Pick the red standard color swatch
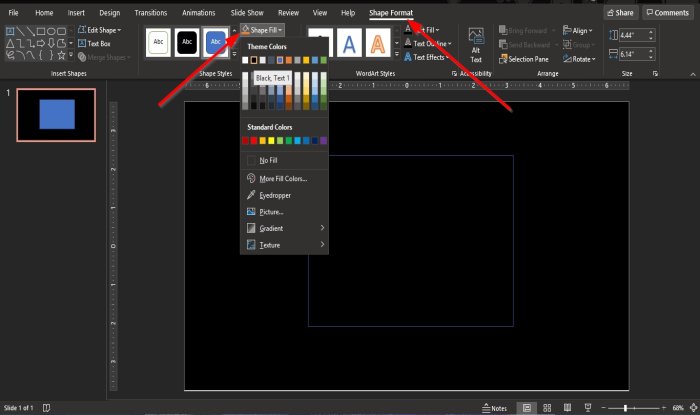This screenshot has height=415, width=700. (x=256, y=141)
